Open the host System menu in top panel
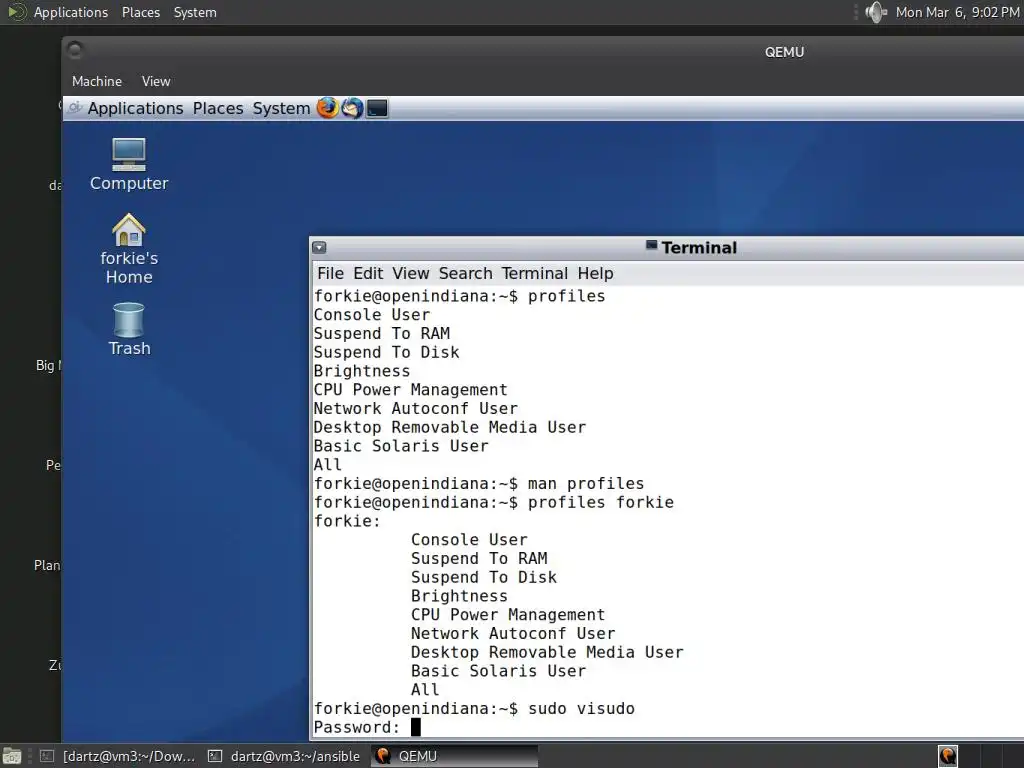This screenshot has width=1024, height=768. 195,12
